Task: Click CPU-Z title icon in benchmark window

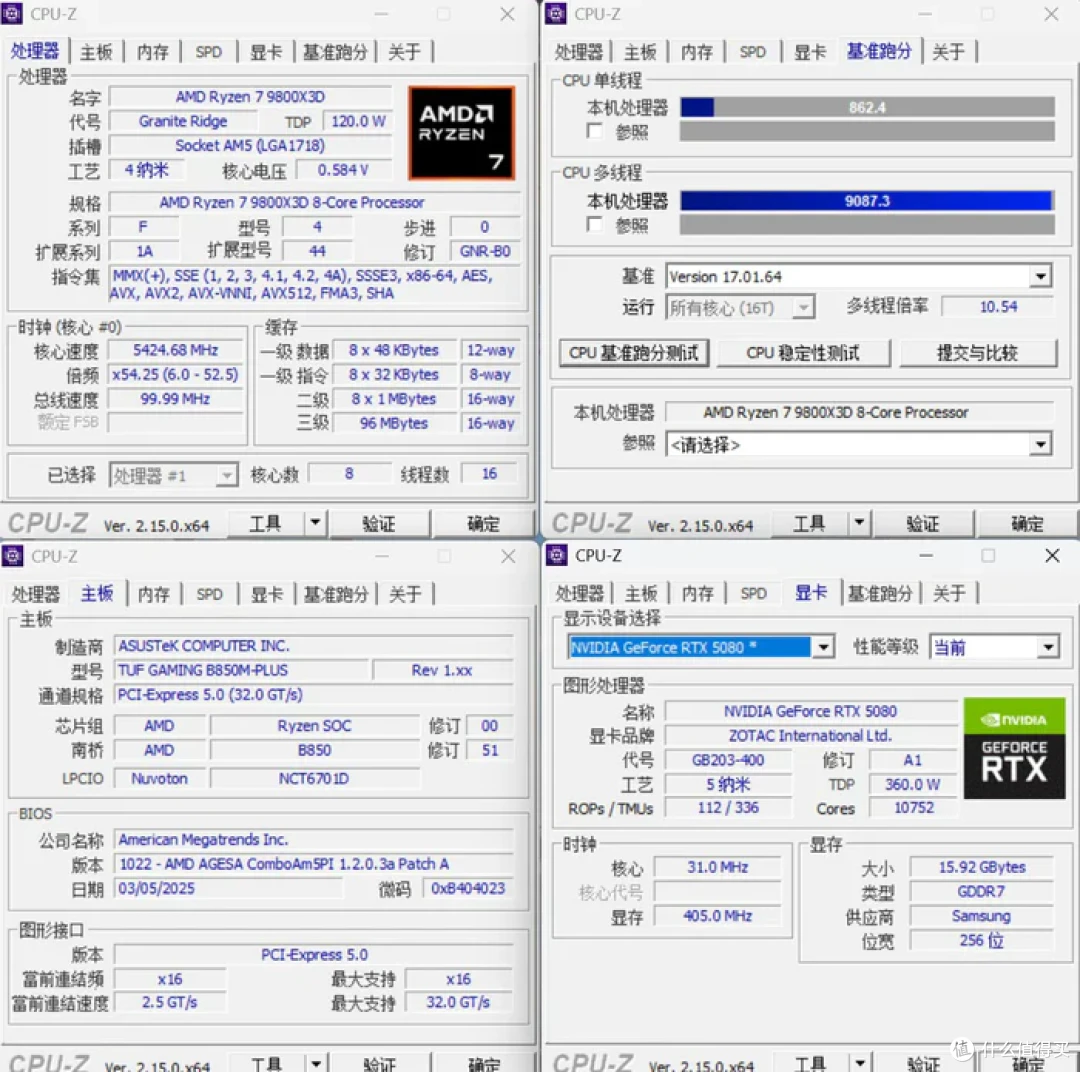Action: point(556,13)
